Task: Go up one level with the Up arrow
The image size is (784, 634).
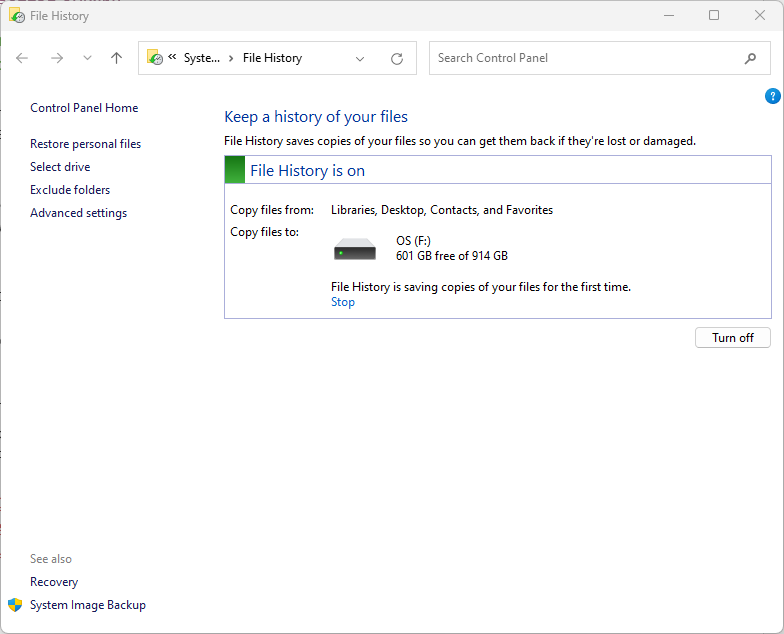Action: 116,58
